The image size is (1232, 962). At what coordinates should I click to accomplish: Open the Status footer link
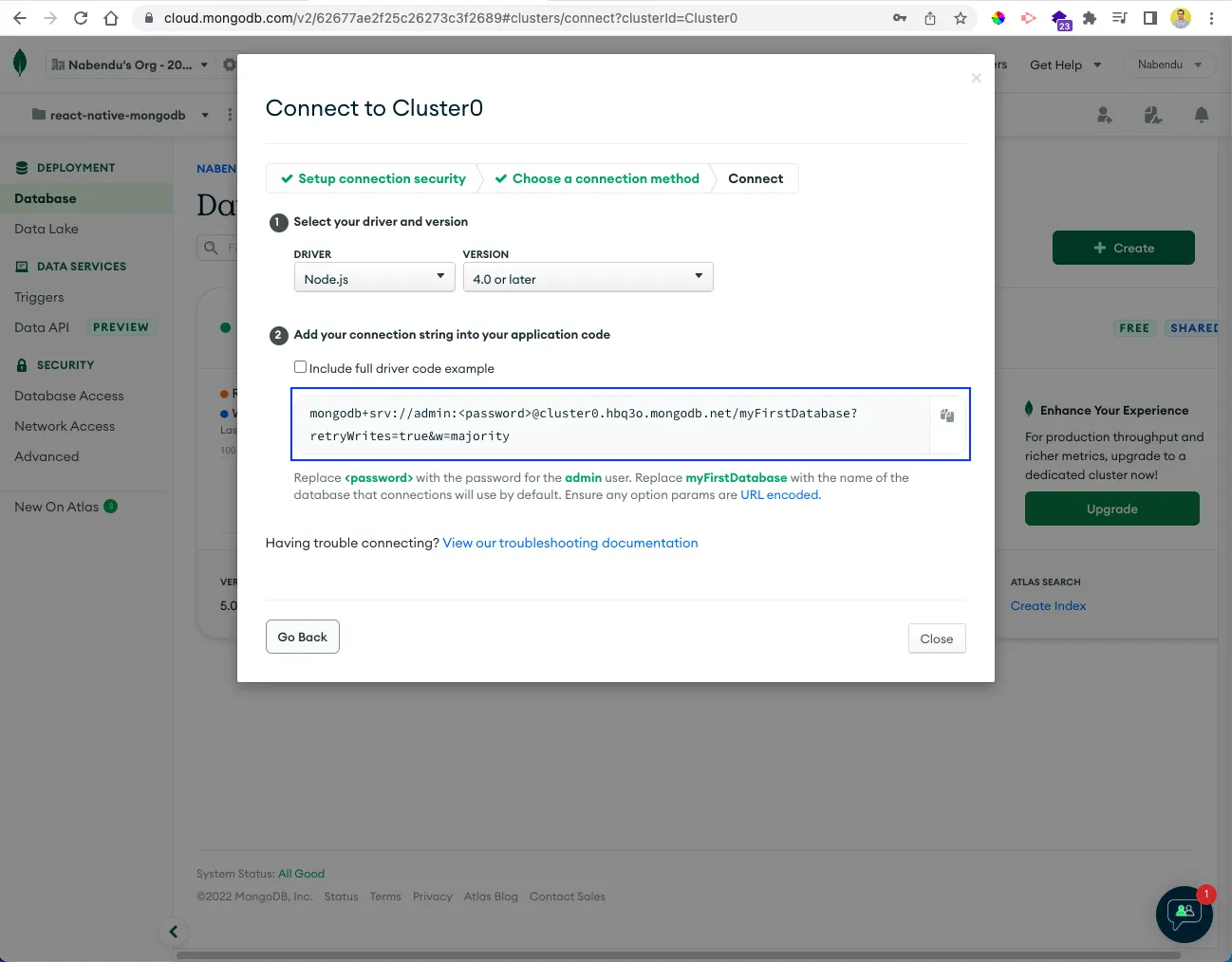(x=342, y=897)
